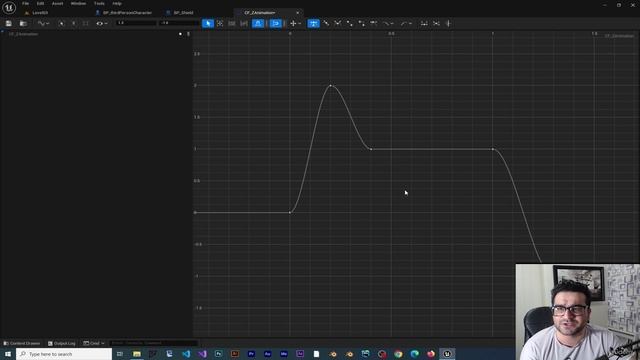Open the Output Log

coord(62,343)
